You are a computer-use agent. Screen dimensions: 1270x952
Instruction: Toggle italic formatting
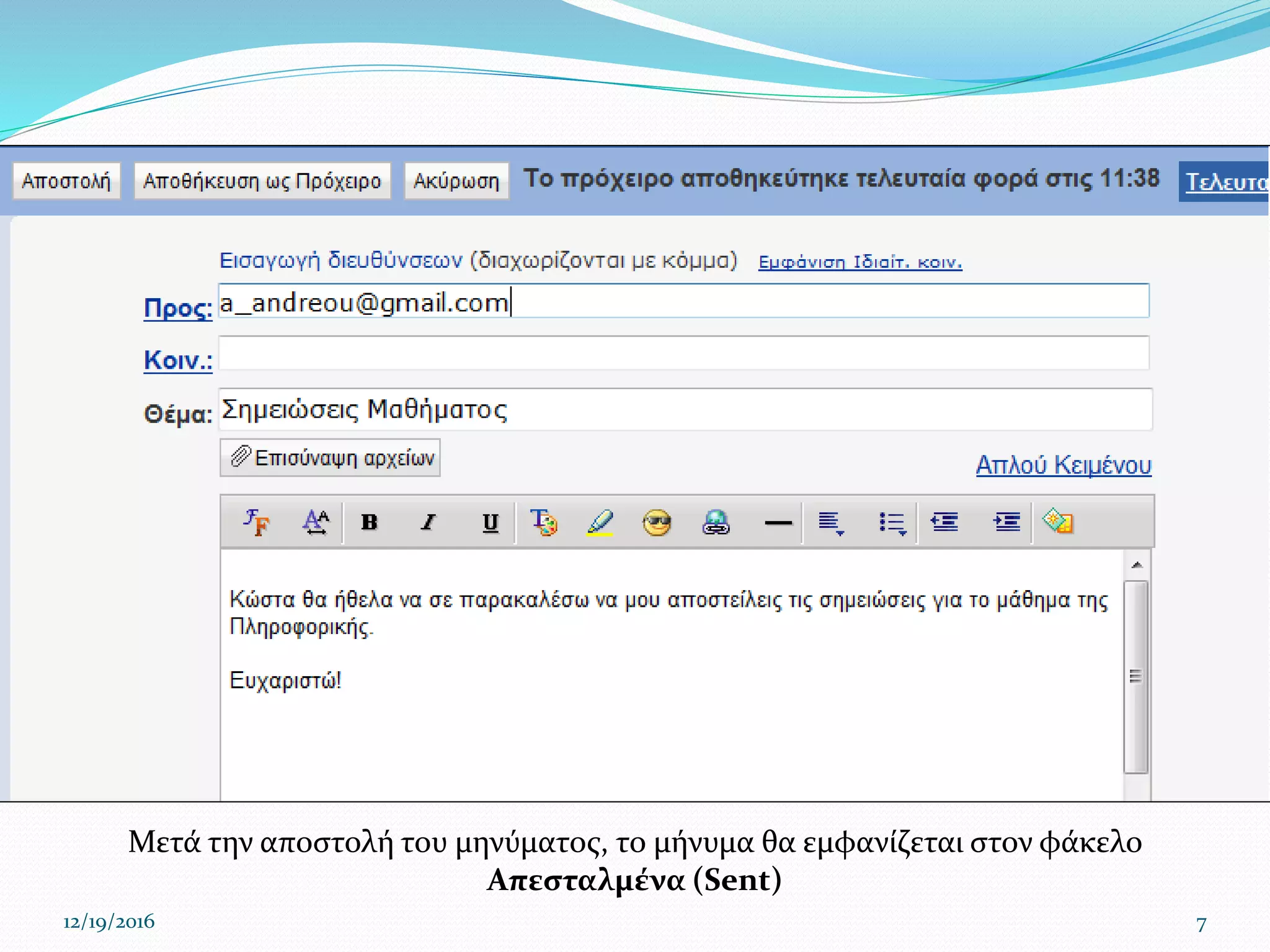(428, 522)
